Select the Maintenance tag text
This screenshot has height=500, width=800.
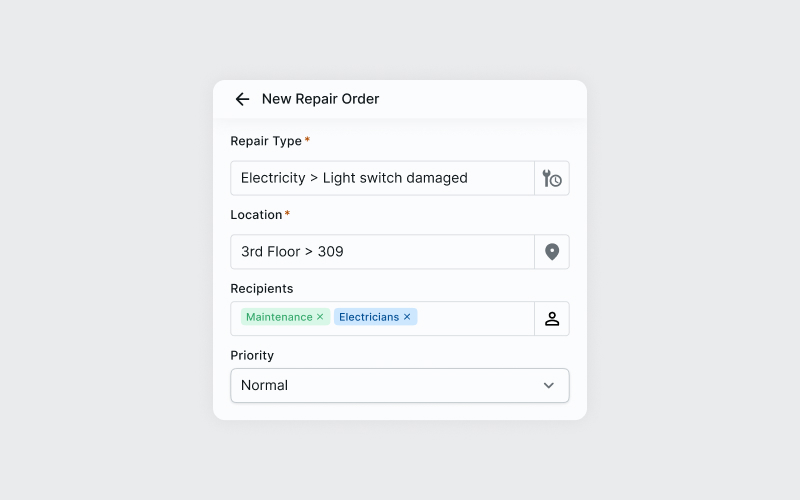point(279,317)
